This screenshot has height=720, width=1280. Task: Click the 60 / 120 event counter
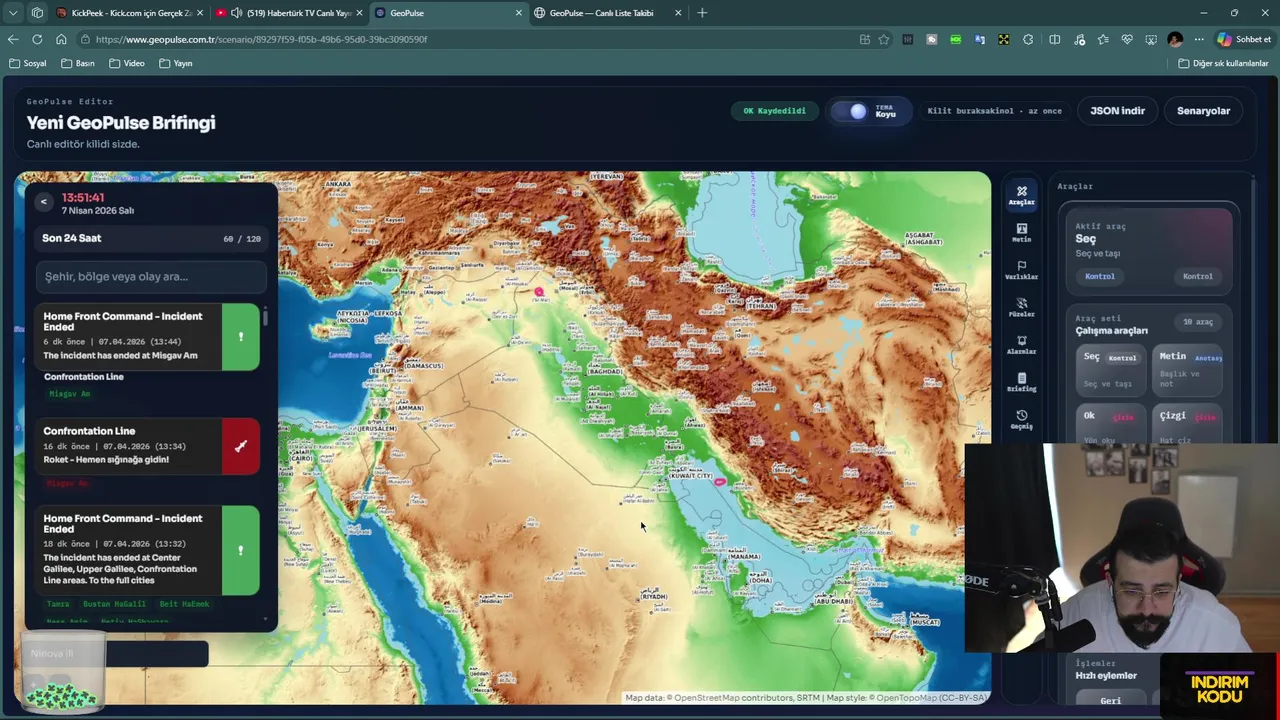coord(242,239)
